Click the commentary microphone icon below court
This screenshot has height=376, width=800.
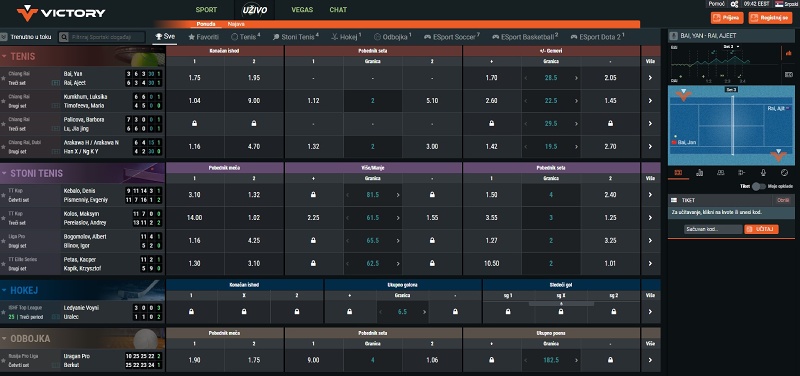(763, 172)
